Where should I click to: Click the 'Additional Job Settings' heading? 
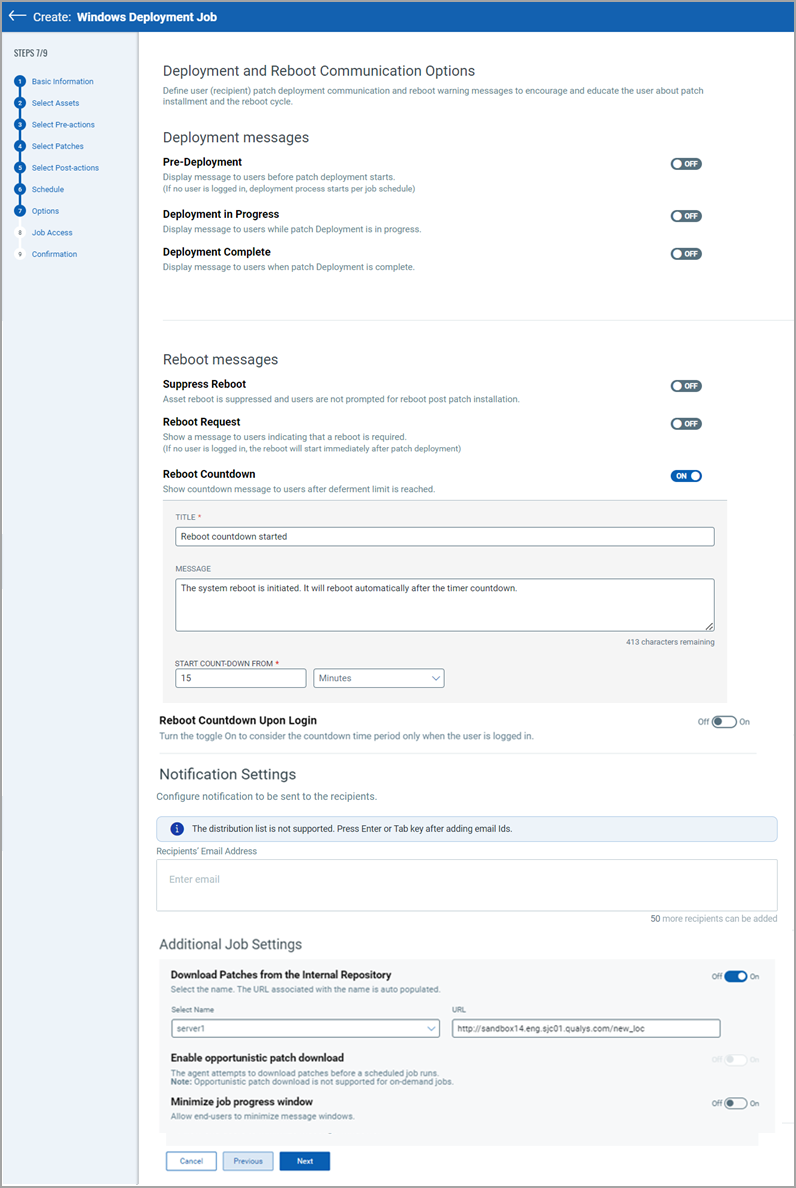click(x=230, y=944)
